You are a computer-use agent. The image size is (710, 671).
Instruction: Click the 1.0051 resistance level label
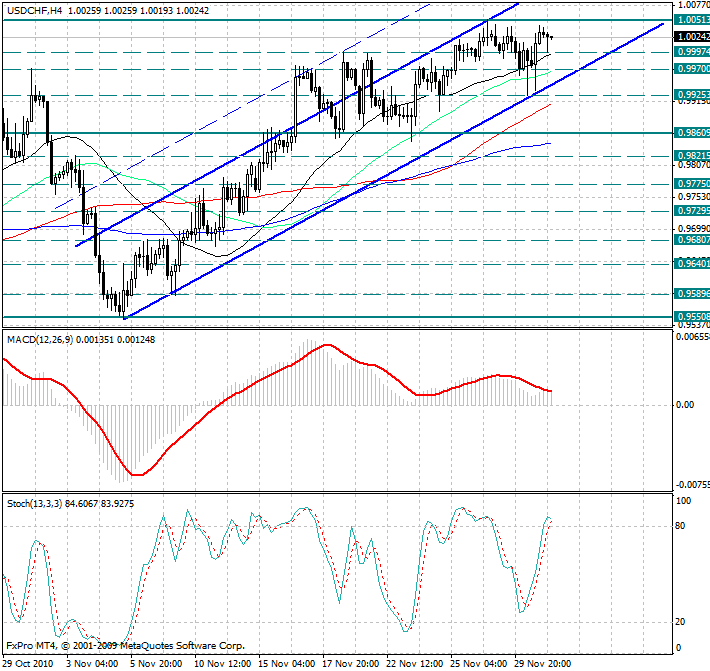coord(692,20)
